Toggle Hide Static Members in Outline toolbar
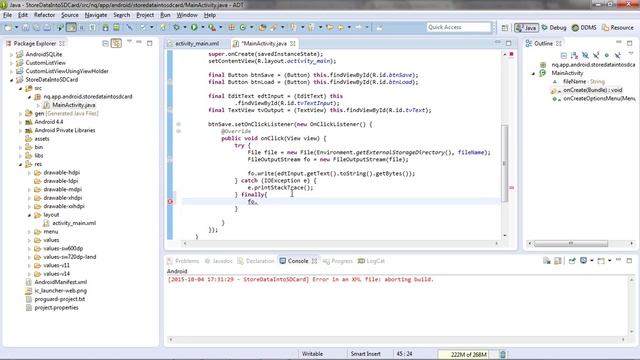Image resolution: width=640 pixels, height=360 pixels. click(596, 55)
